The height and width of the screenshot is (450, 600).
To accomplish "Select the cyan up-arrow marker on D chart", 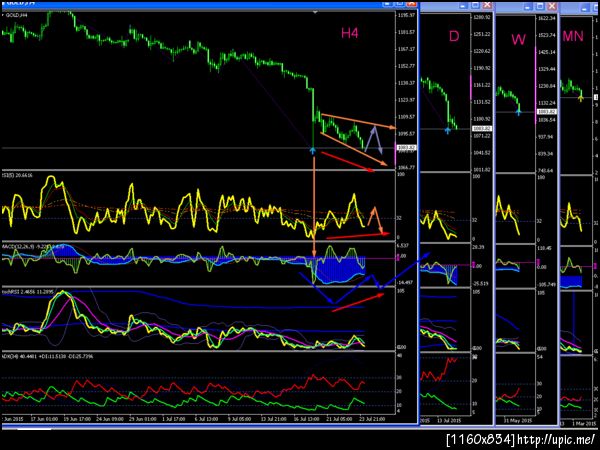I will point(447,130).
